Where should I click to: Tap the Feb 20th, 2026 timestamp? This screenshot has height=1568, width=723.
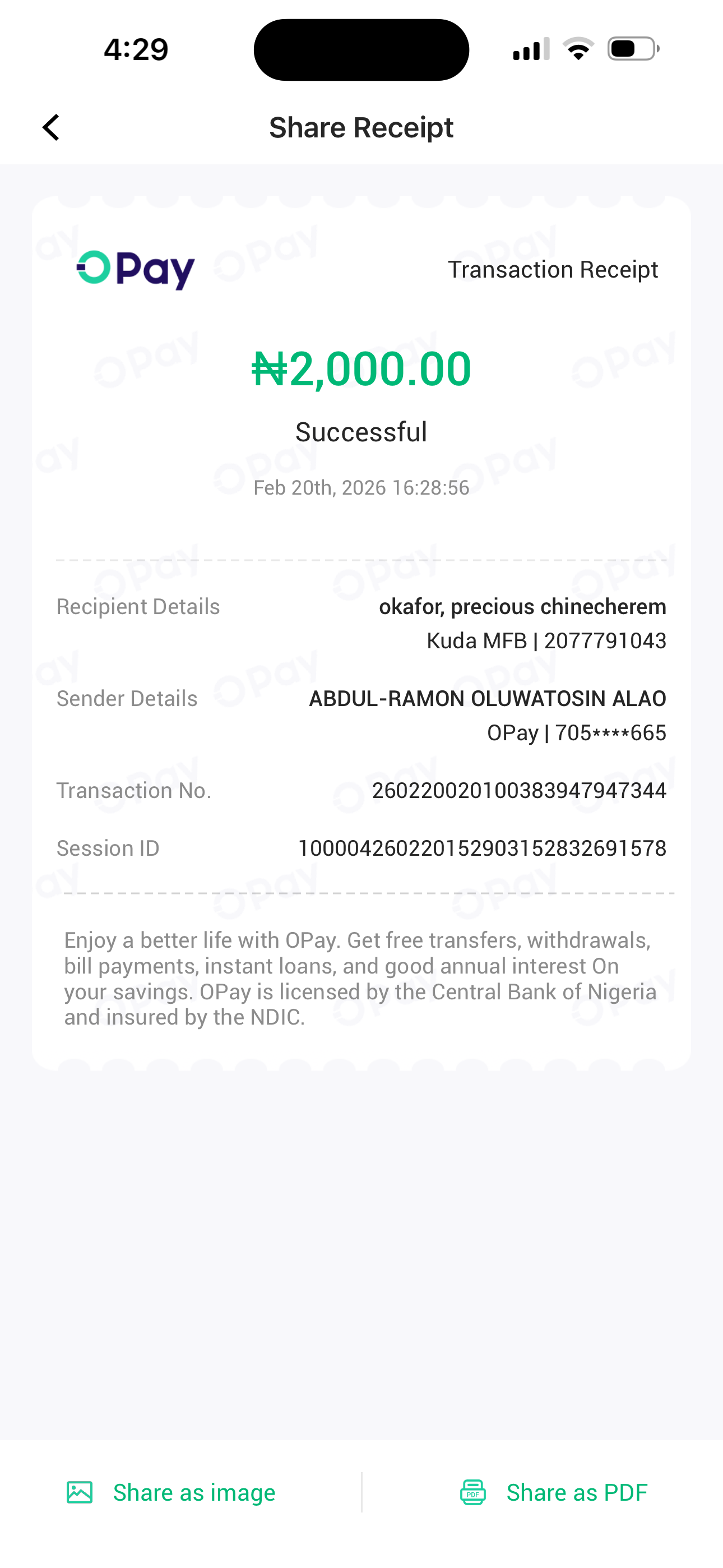pyautogui.click(x=361, y=487)
